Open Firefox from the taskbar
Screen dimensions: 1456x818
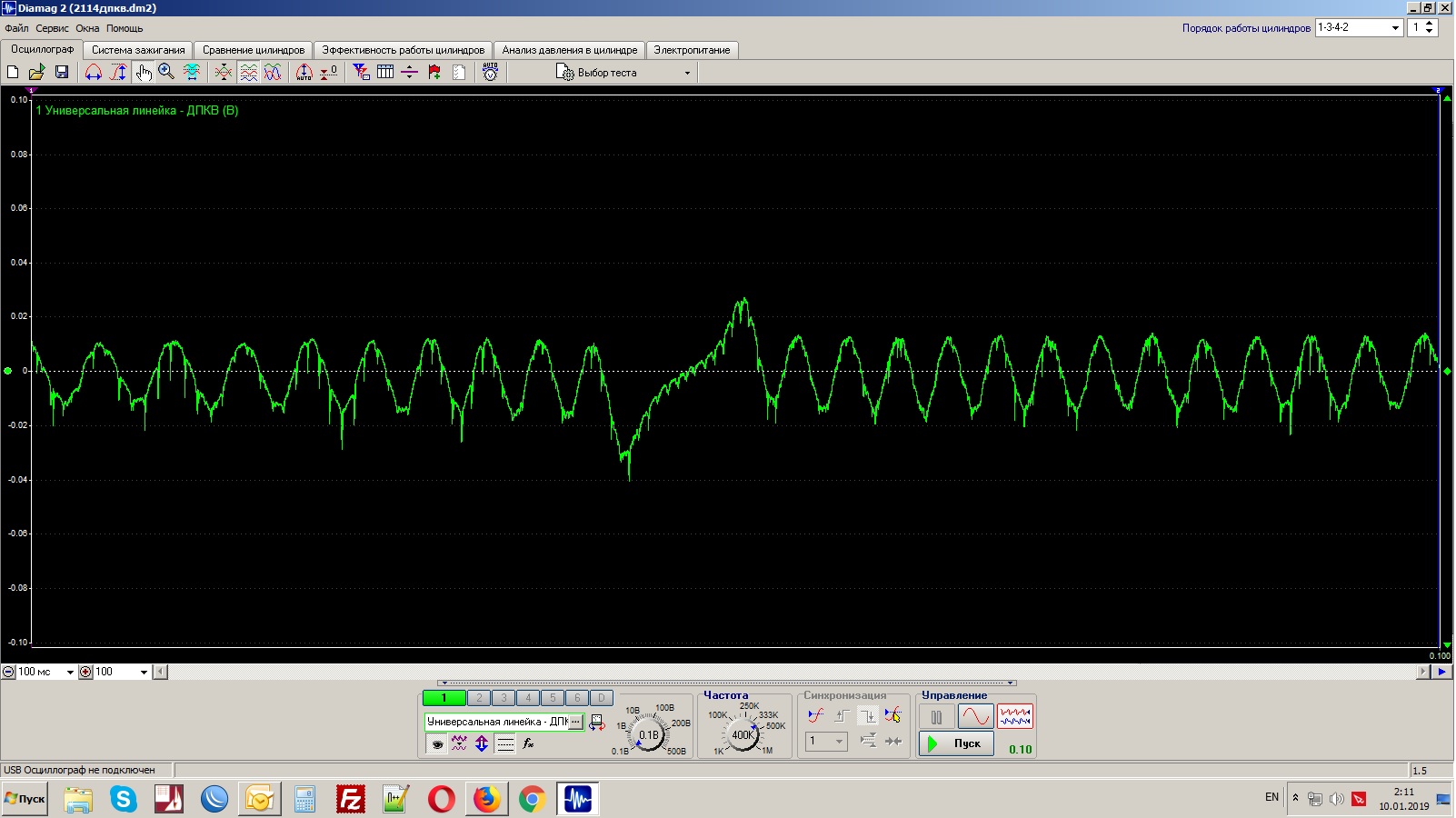[x=486, y=799]
